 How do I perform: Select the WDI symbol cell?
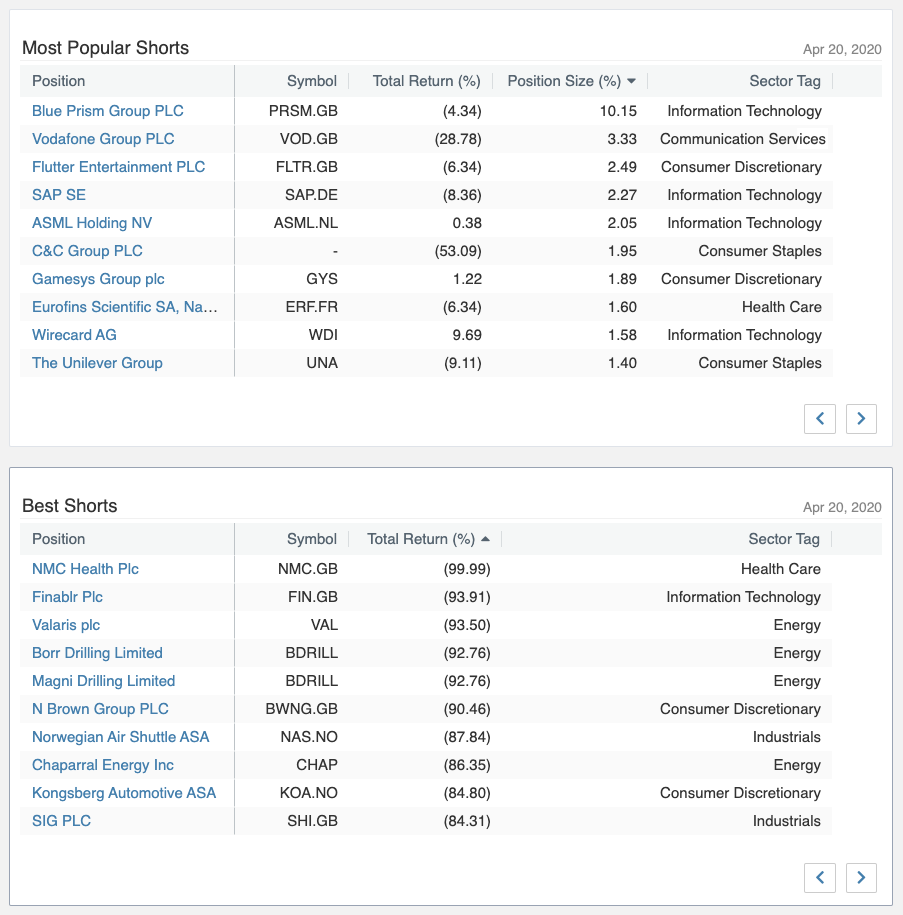pos(323,335)
